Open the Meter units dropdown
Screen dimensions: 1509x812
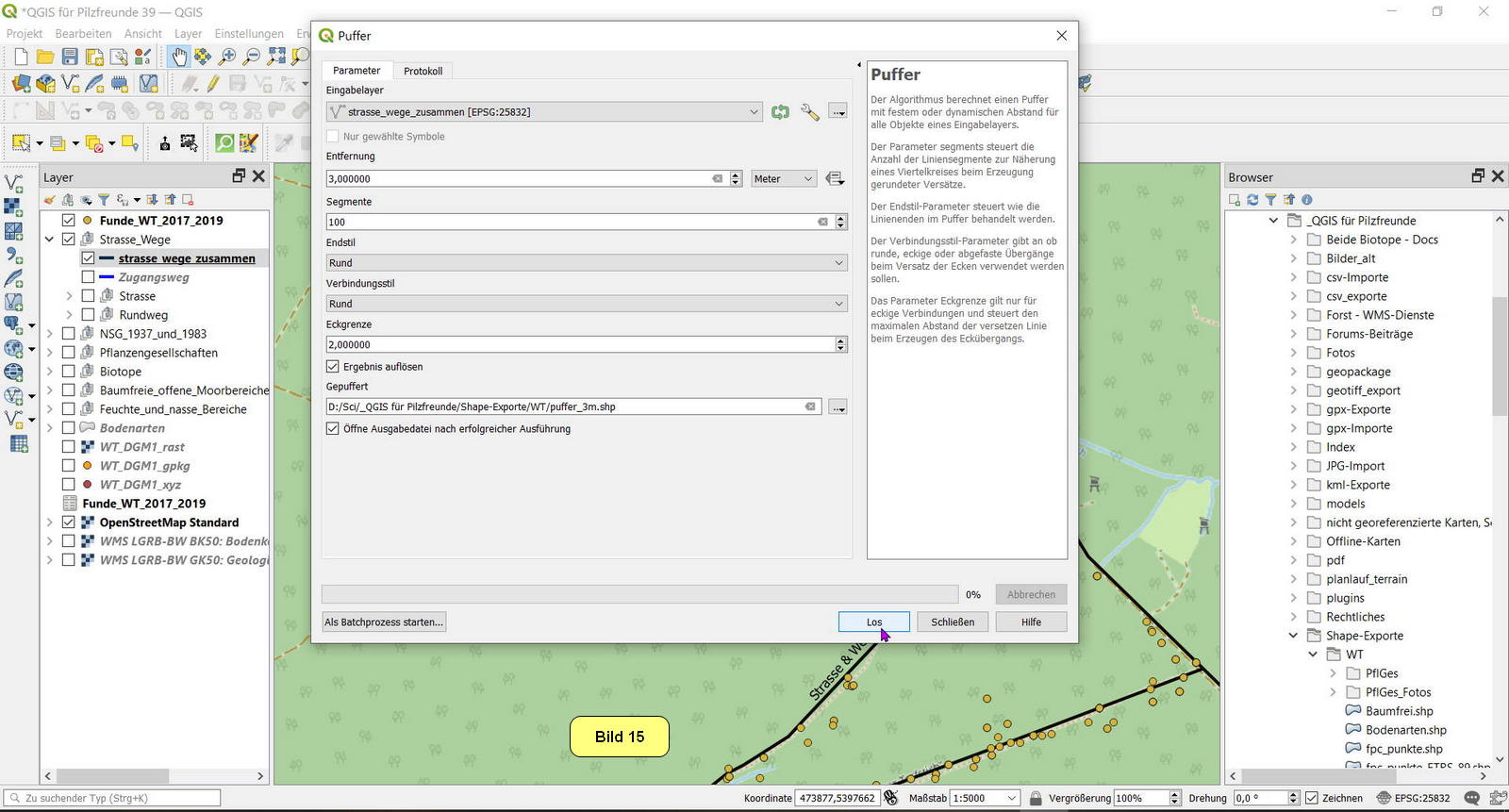[783, 179]
